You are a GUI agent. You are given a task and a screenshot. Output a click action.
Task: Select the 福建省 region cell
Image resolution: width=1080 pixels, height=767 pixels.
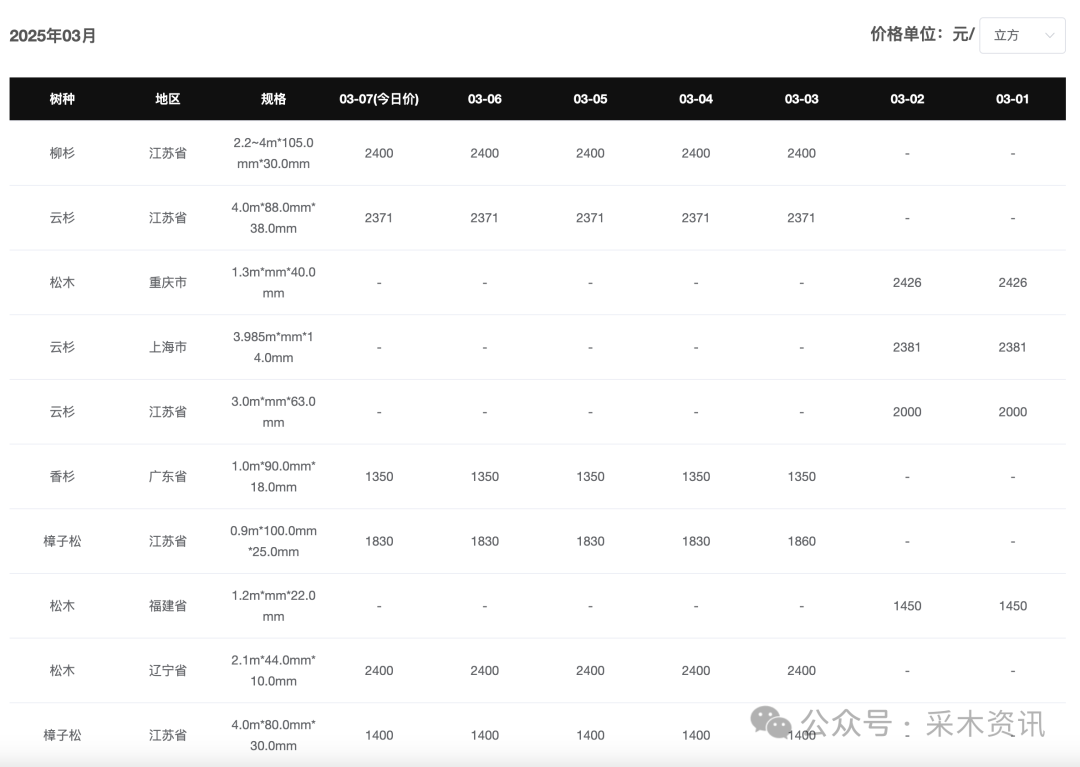pos(167,606)
